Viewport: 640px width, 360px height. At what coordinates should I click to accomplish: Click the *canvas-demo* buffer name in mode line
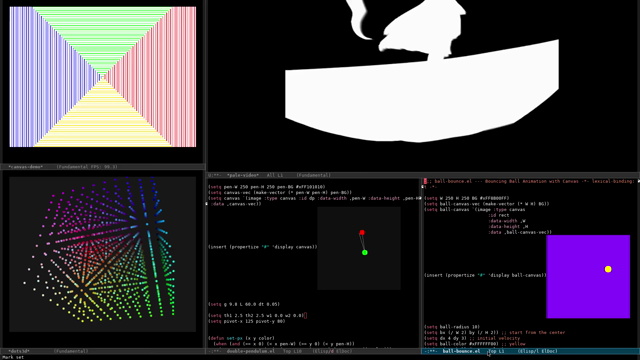(x=25, y=167)
